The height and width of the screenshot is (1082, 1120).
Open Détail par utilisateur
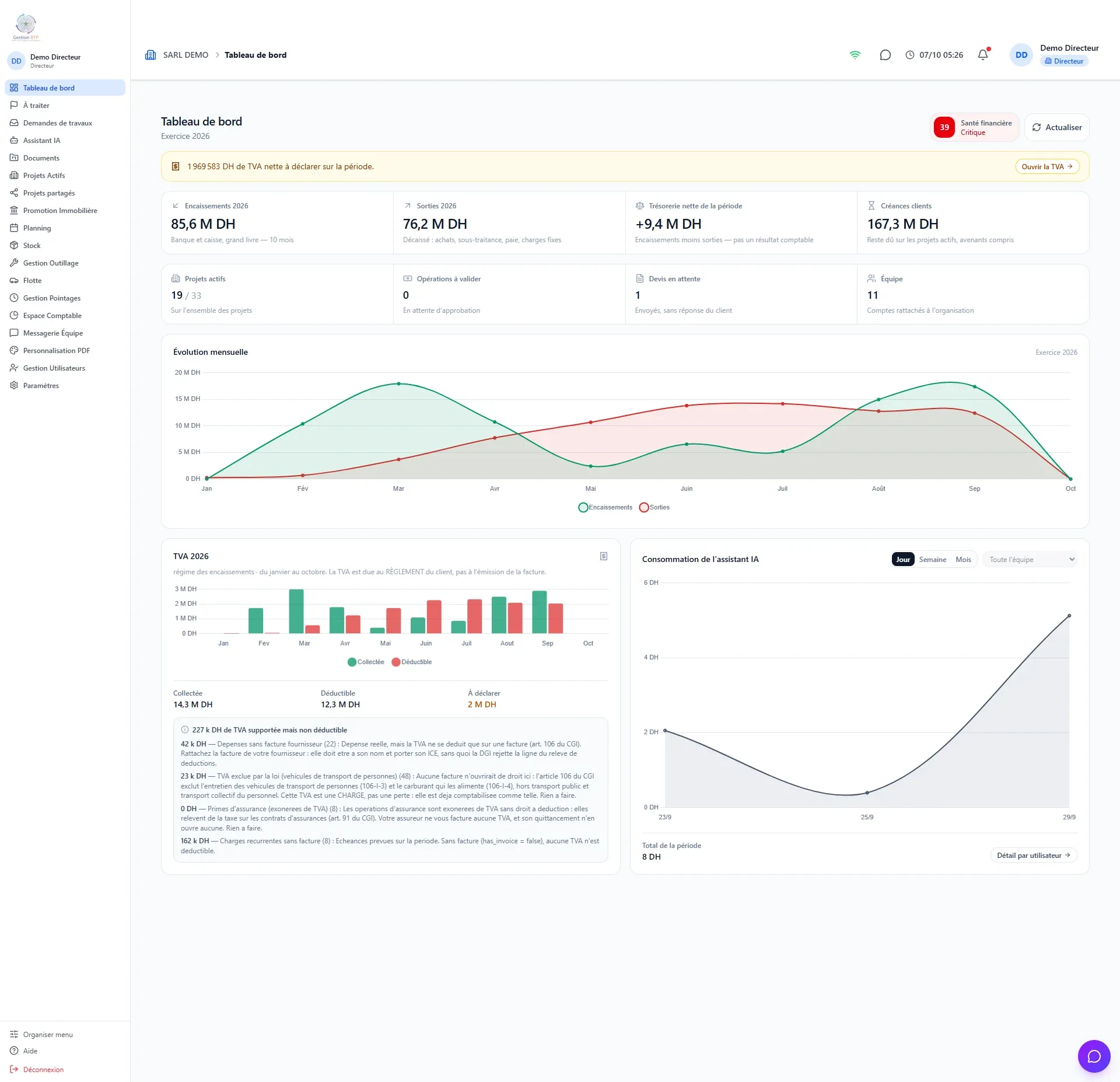[x=1033, y=855]
